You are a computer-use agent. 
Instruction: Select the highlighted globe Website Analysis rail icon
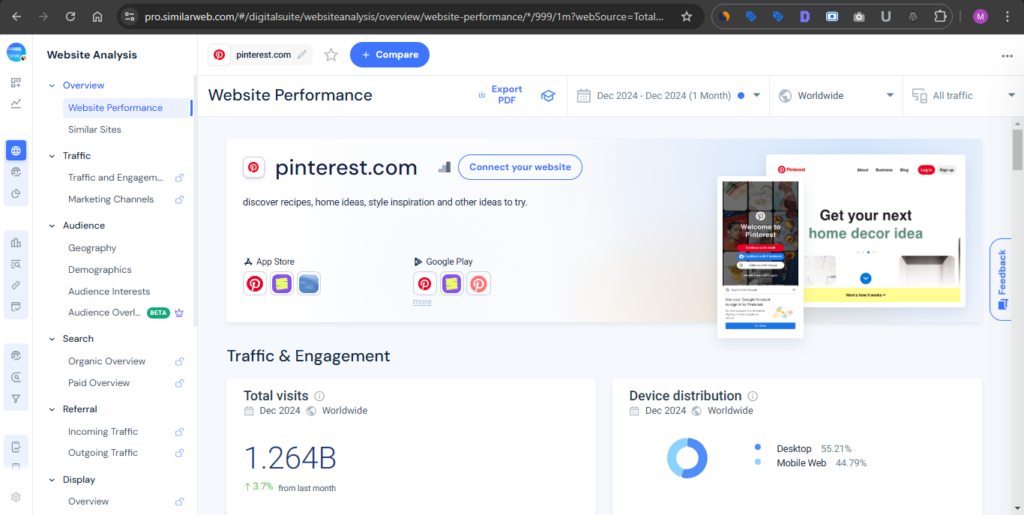(16, 151)
